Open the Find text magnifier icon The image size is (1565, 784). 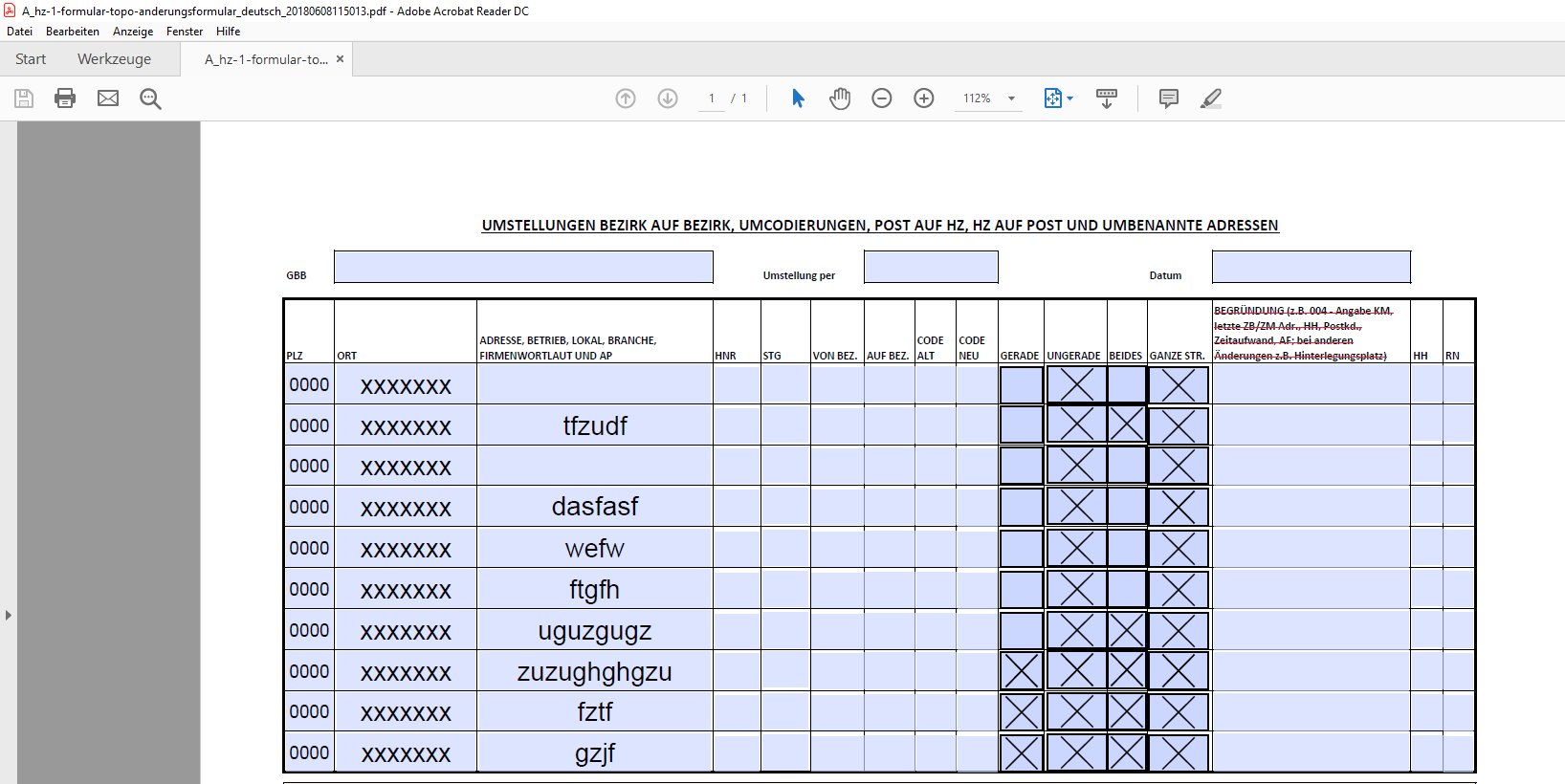[x=150, y=98]
